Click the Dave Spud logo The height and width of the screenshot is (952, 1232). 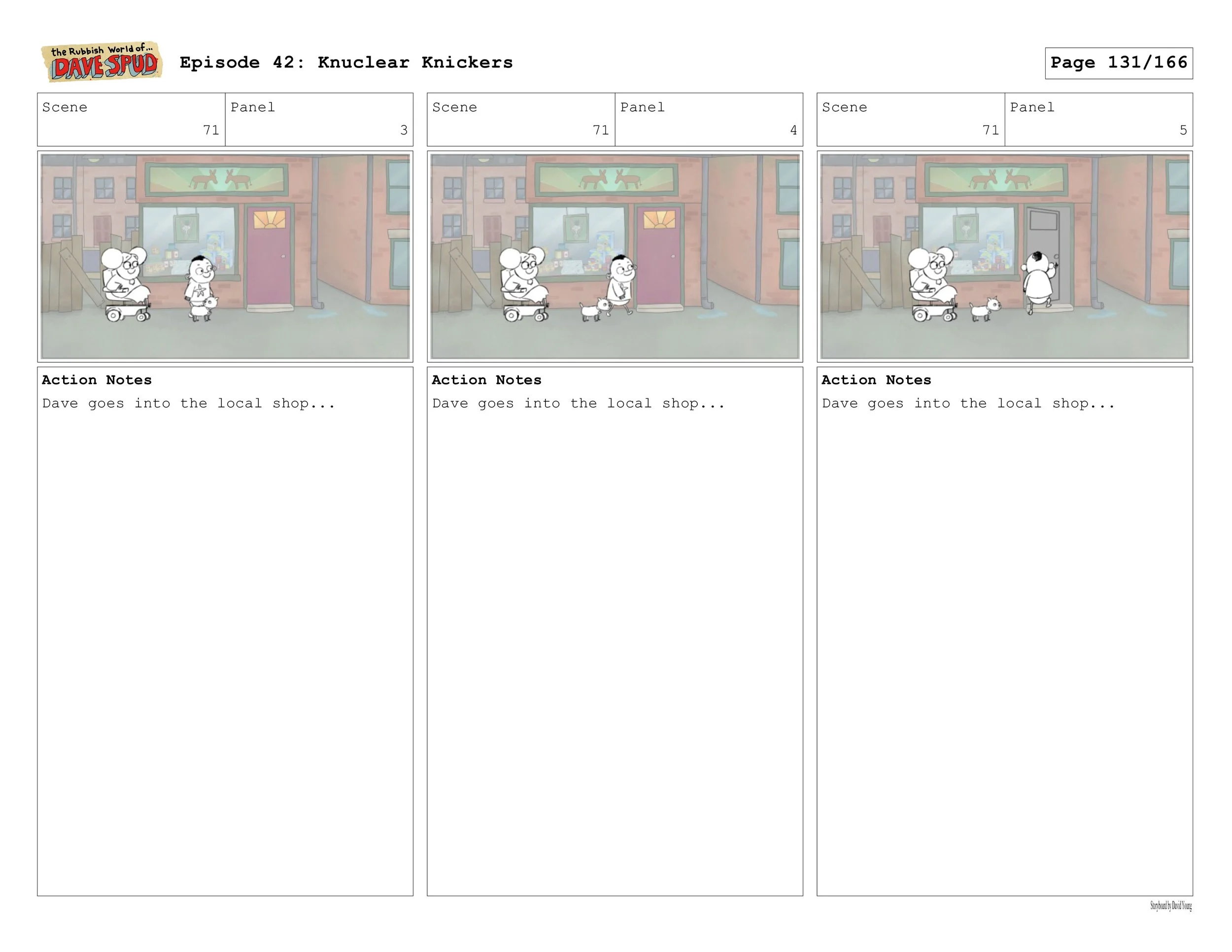(x=102, y=62)
